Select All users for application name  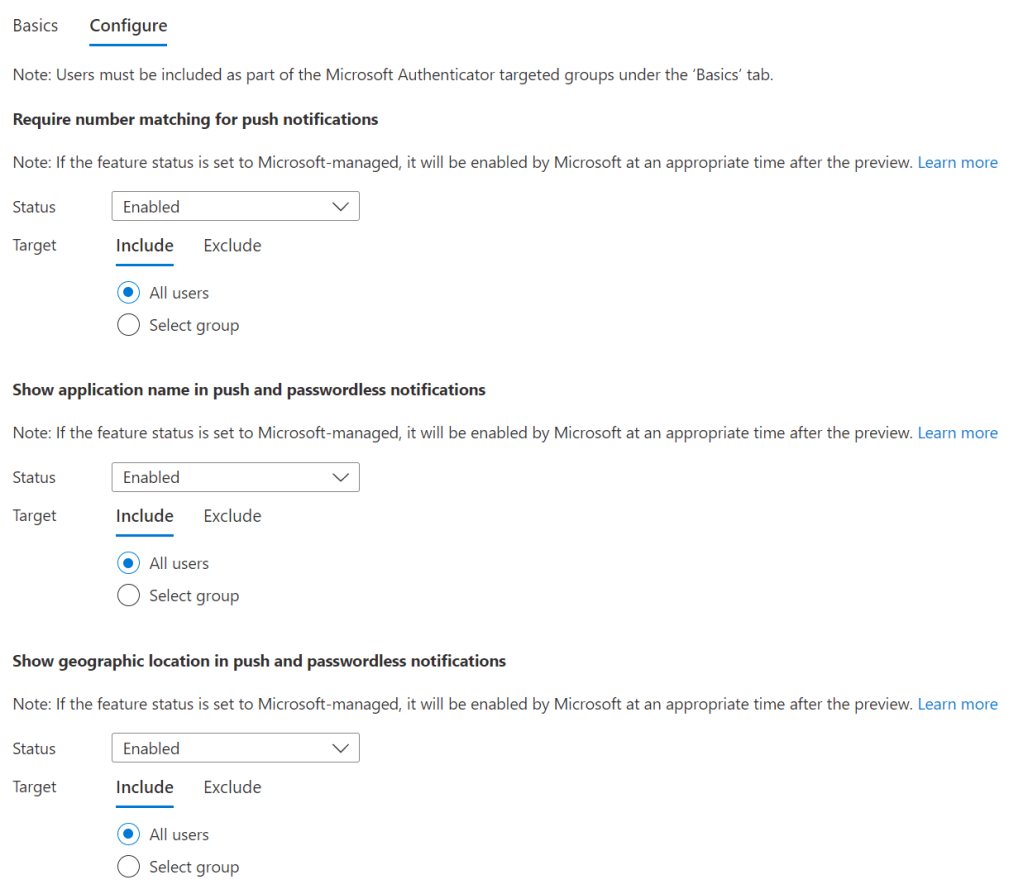128,564
